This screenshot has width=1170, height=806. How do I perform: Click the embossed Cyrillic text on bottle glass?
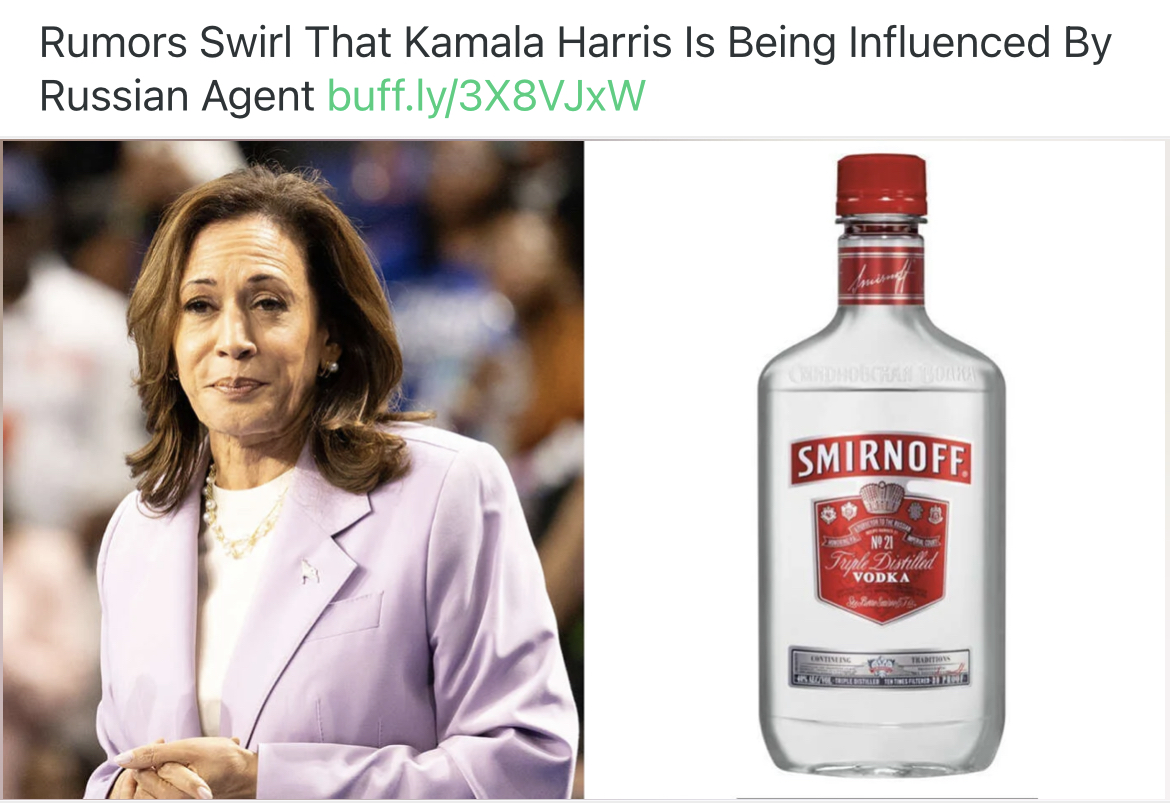880,375
